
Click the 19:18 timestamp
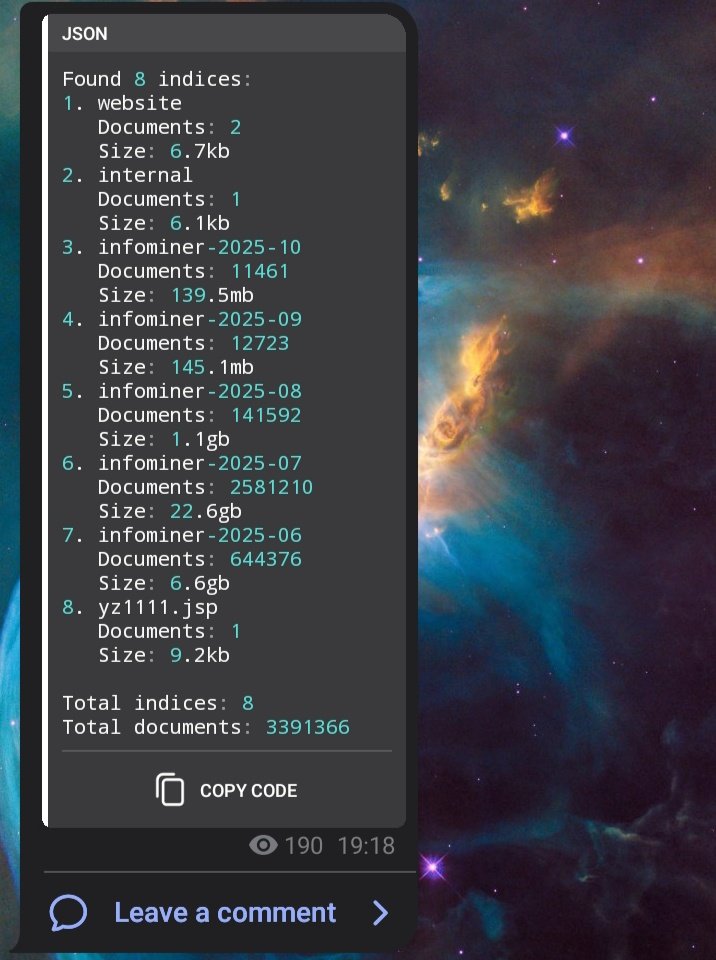tap(366, 846)
